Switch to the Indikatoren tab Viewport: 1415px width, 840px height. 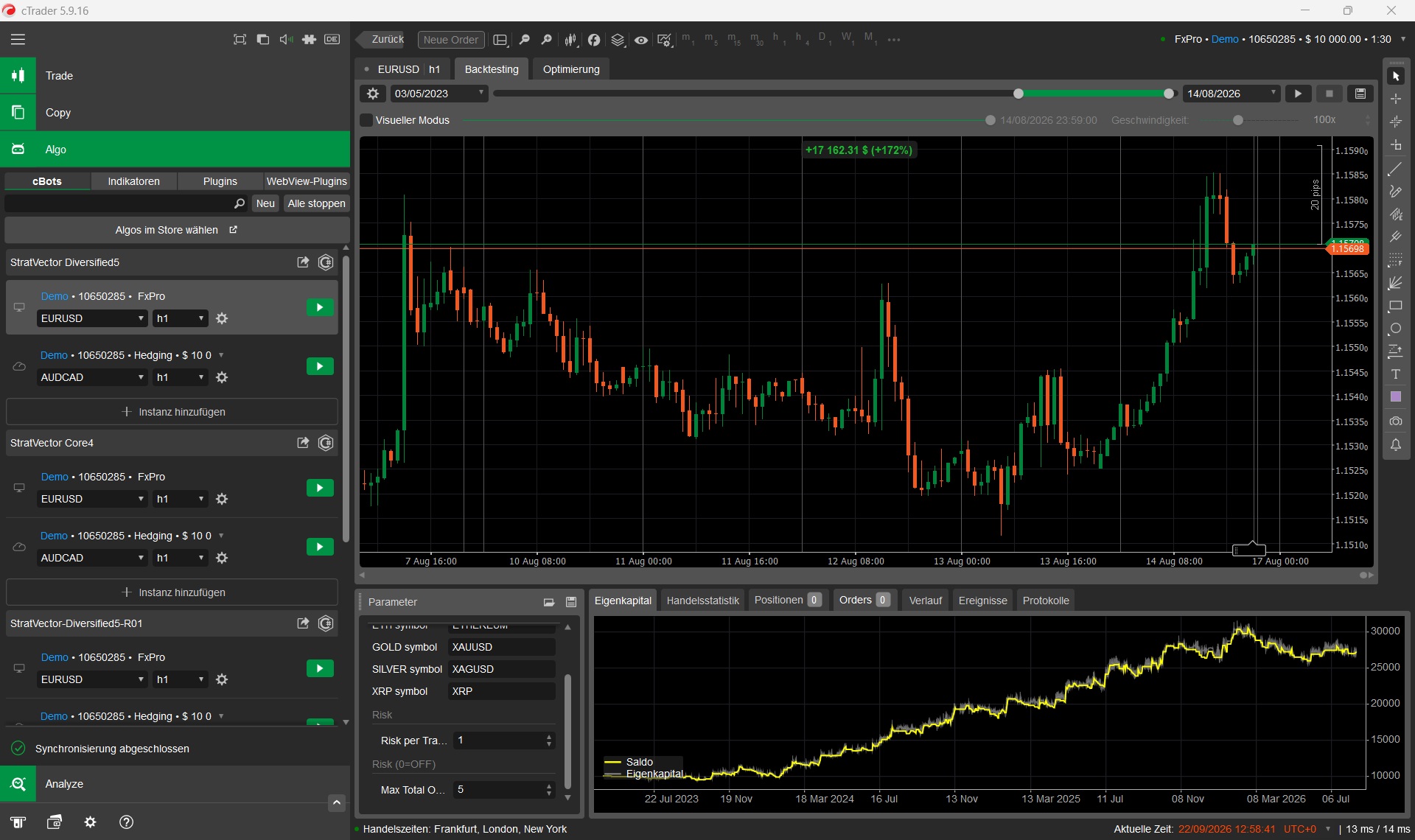133,181
